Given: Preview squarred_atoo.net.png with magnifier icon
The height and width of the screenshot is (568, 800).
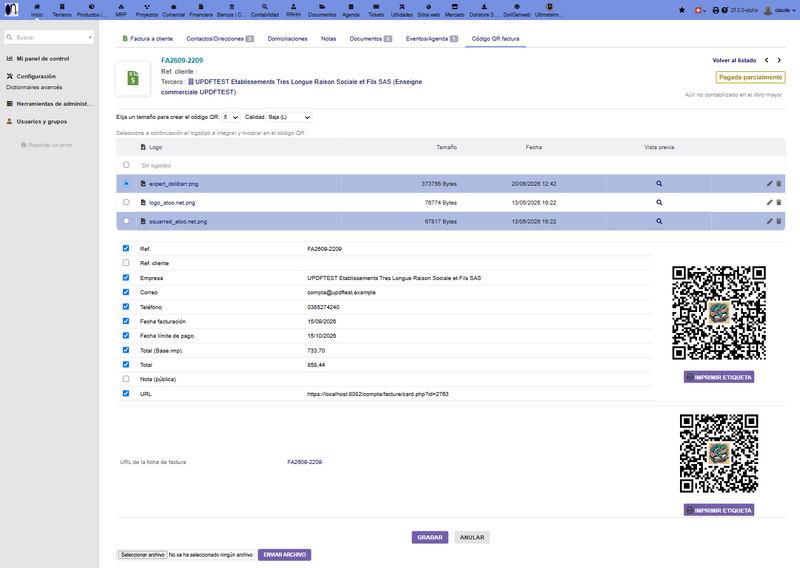Looking at the screenshot, I should 659,221.
